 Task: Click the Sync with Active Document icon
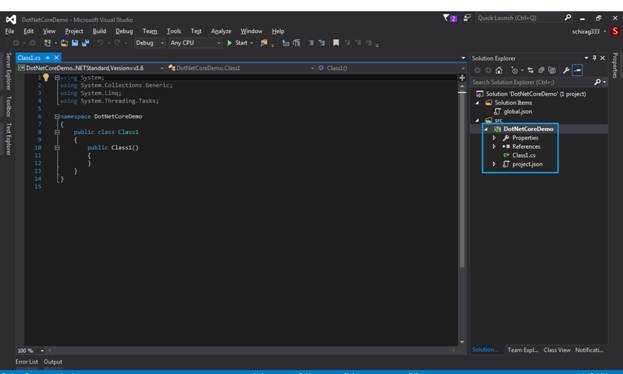[530, 70]
